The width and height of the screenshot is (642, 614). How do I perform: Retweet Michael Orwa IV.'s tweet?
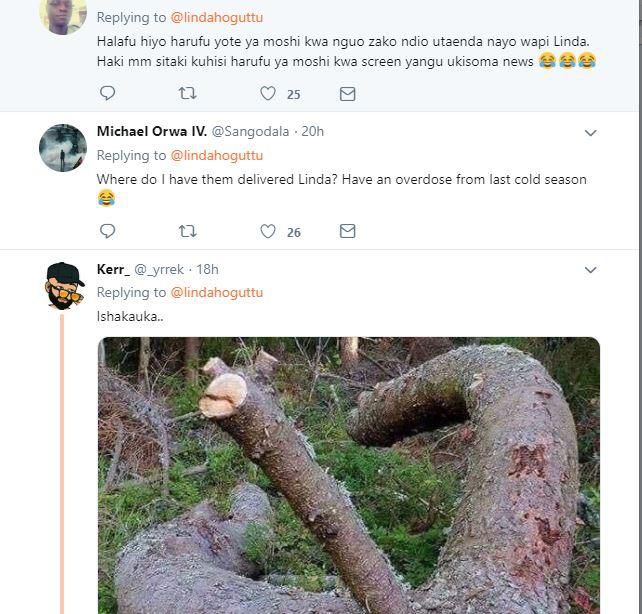point(187,231)
